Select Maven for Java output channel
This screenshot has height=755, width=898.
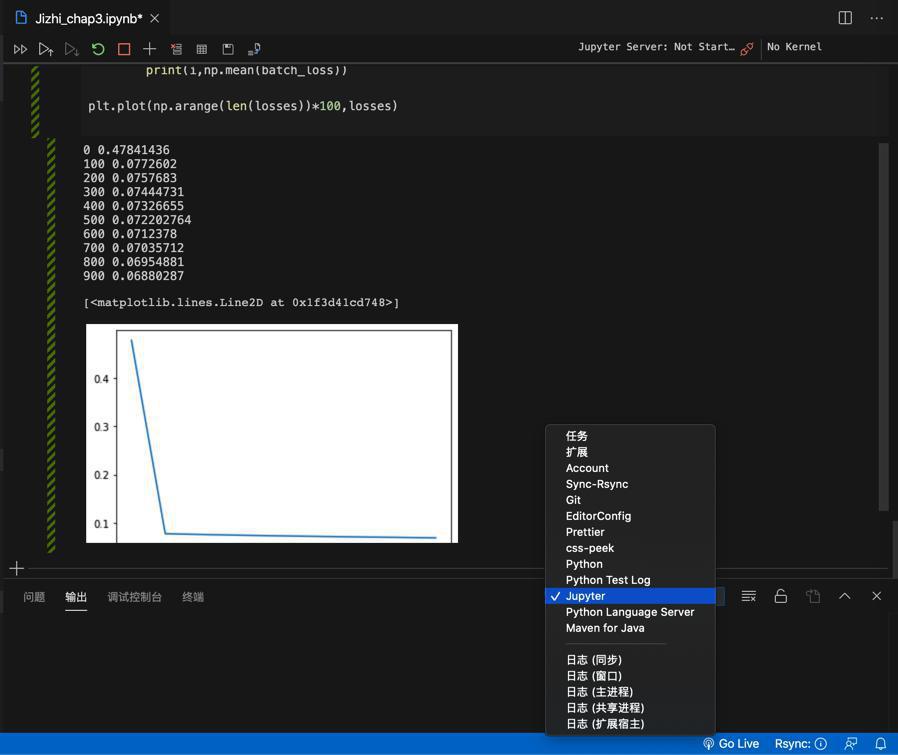pyautogui.click(x=631, y=628)
